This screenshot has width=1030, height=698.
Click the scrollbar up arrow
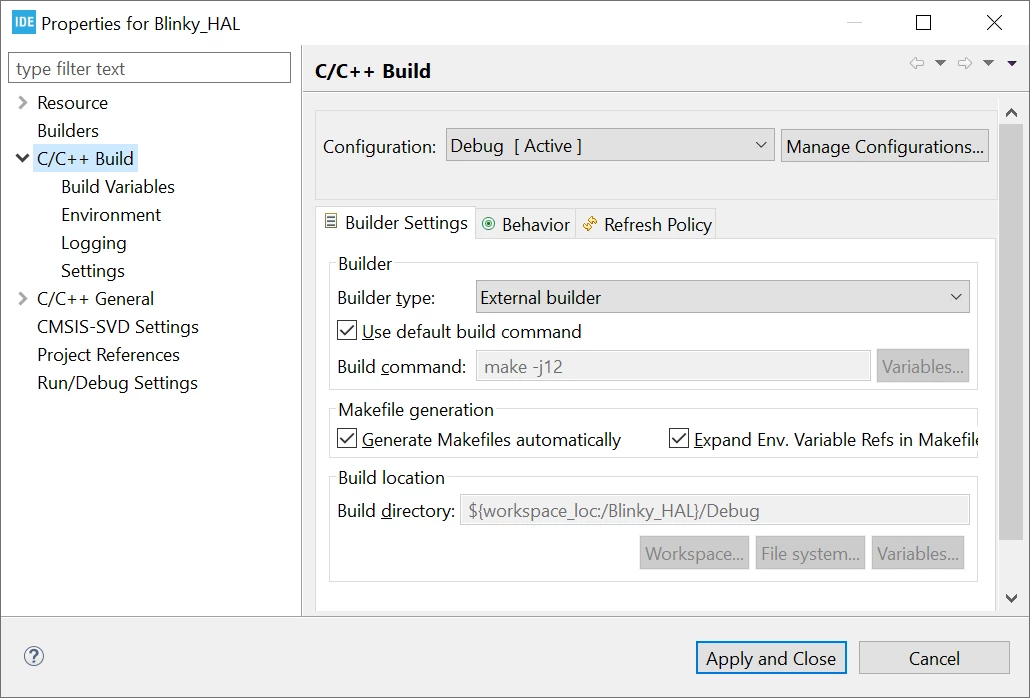click(x=1012, y=113)
